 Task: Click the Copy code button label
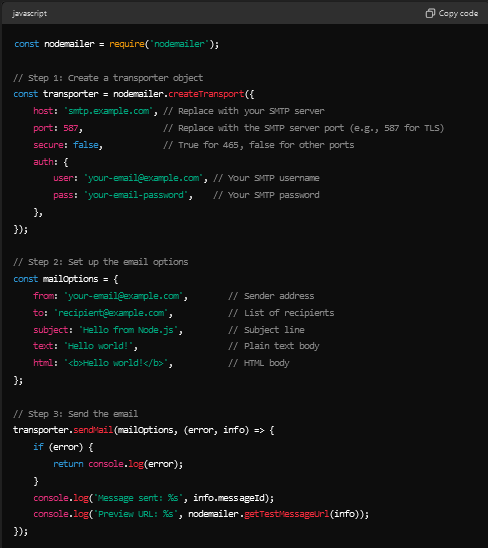tap(458, 13)
